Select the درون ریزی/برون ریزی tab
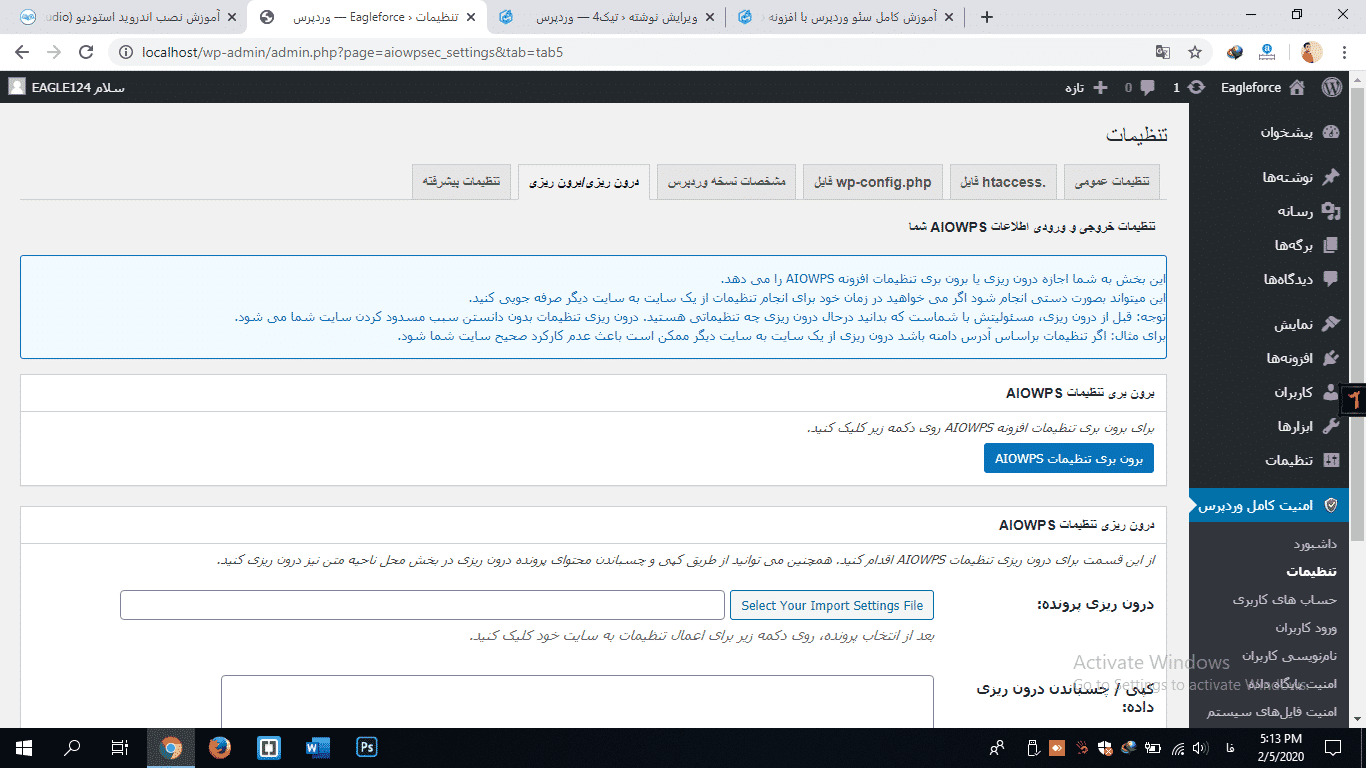This screenshot has height=768, width=1366. coord(584,182)
